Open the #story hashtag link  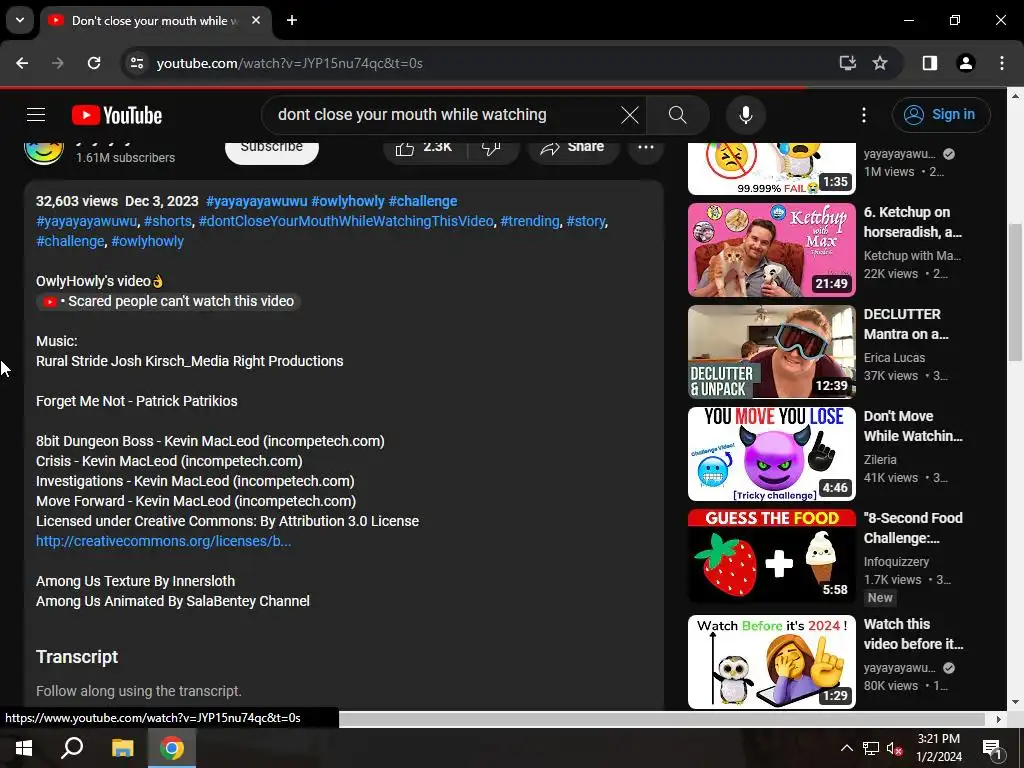point(586,221)
